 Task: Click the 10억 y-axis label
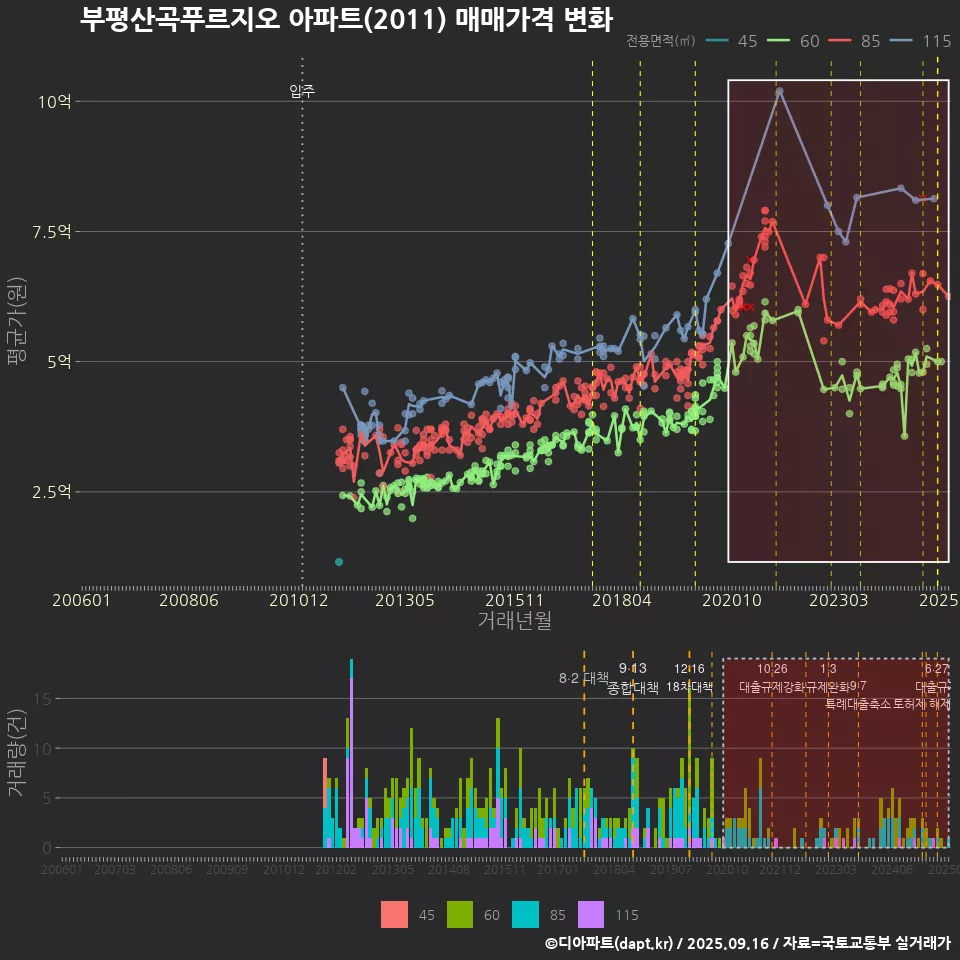(54, 102)
